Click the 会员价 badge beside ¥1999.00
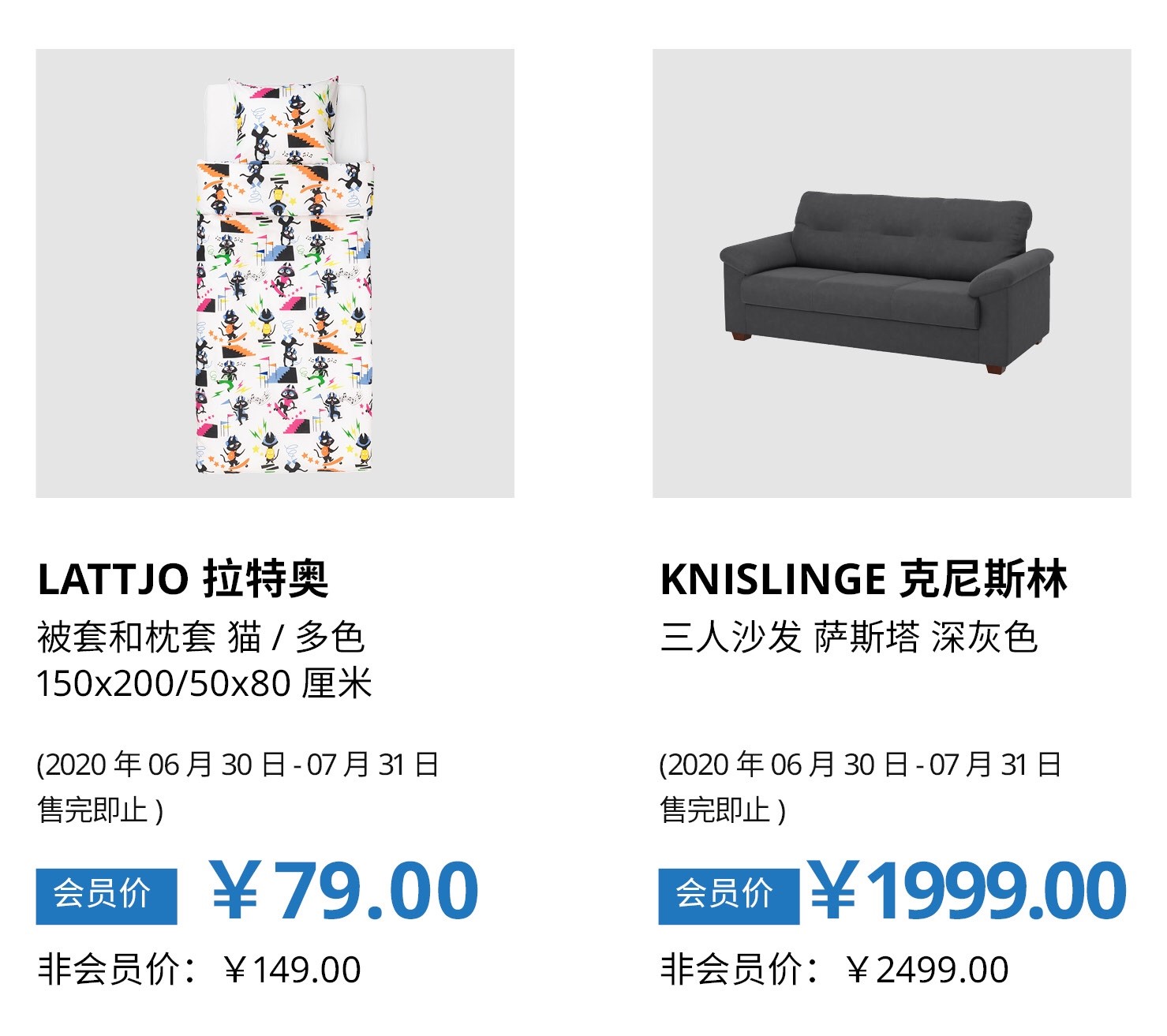This screenshot has width=1167, height=1036. (729, 896)
